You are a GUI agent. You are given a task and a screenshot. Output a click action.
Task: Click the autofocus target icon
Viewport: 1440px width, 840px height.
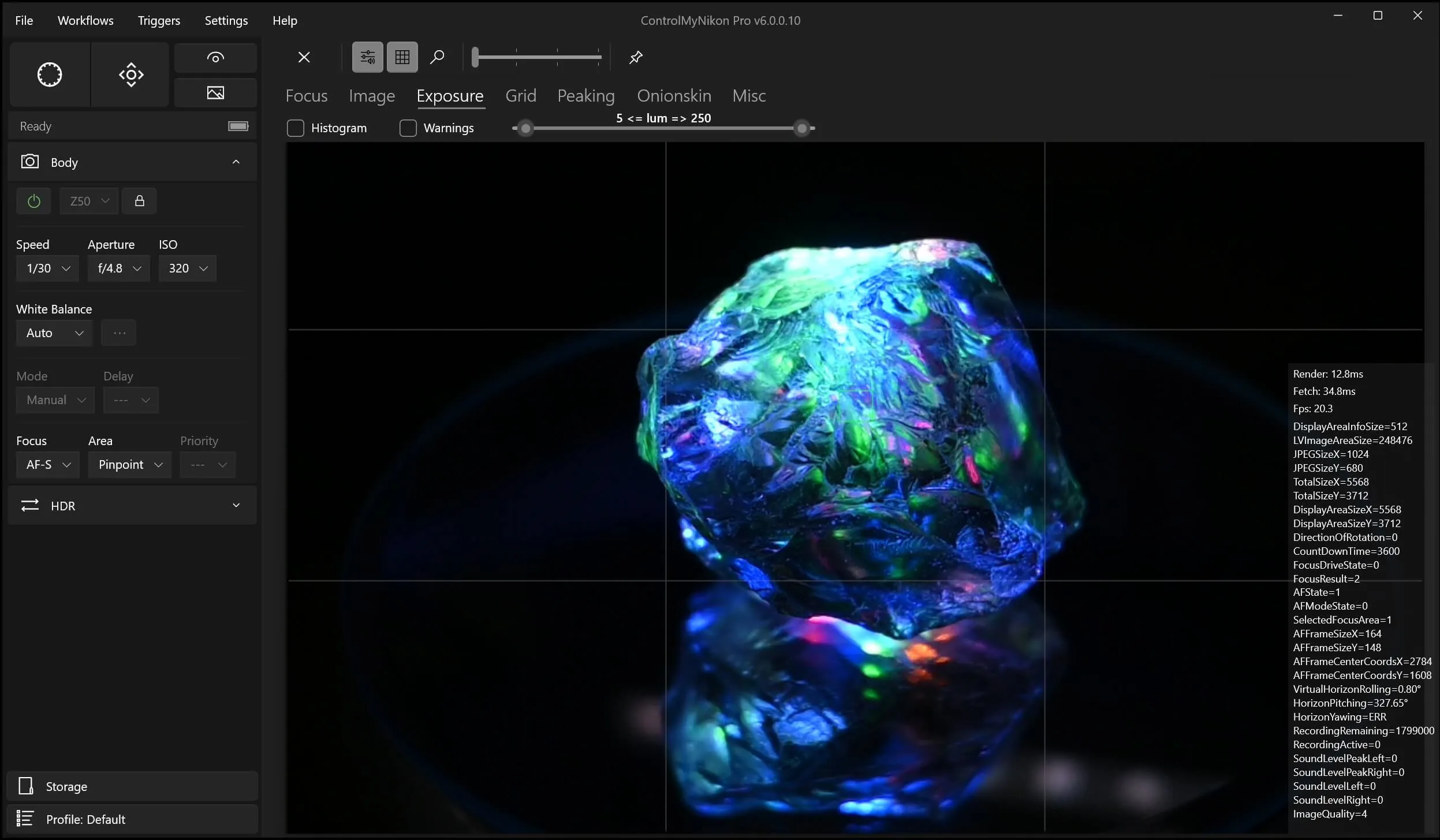pos(131,74)
